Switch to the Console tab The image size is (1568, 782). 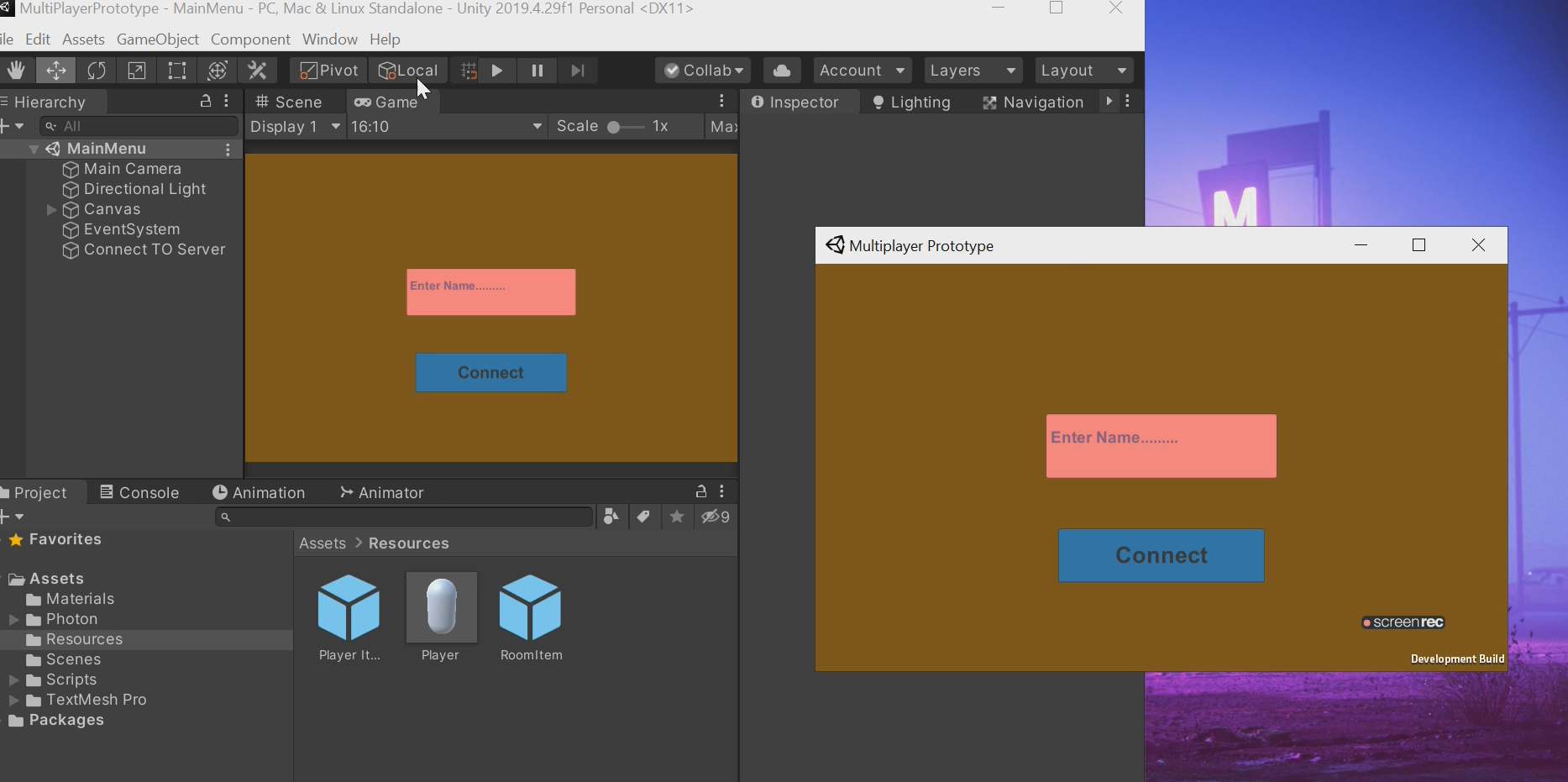pos(139,493)
